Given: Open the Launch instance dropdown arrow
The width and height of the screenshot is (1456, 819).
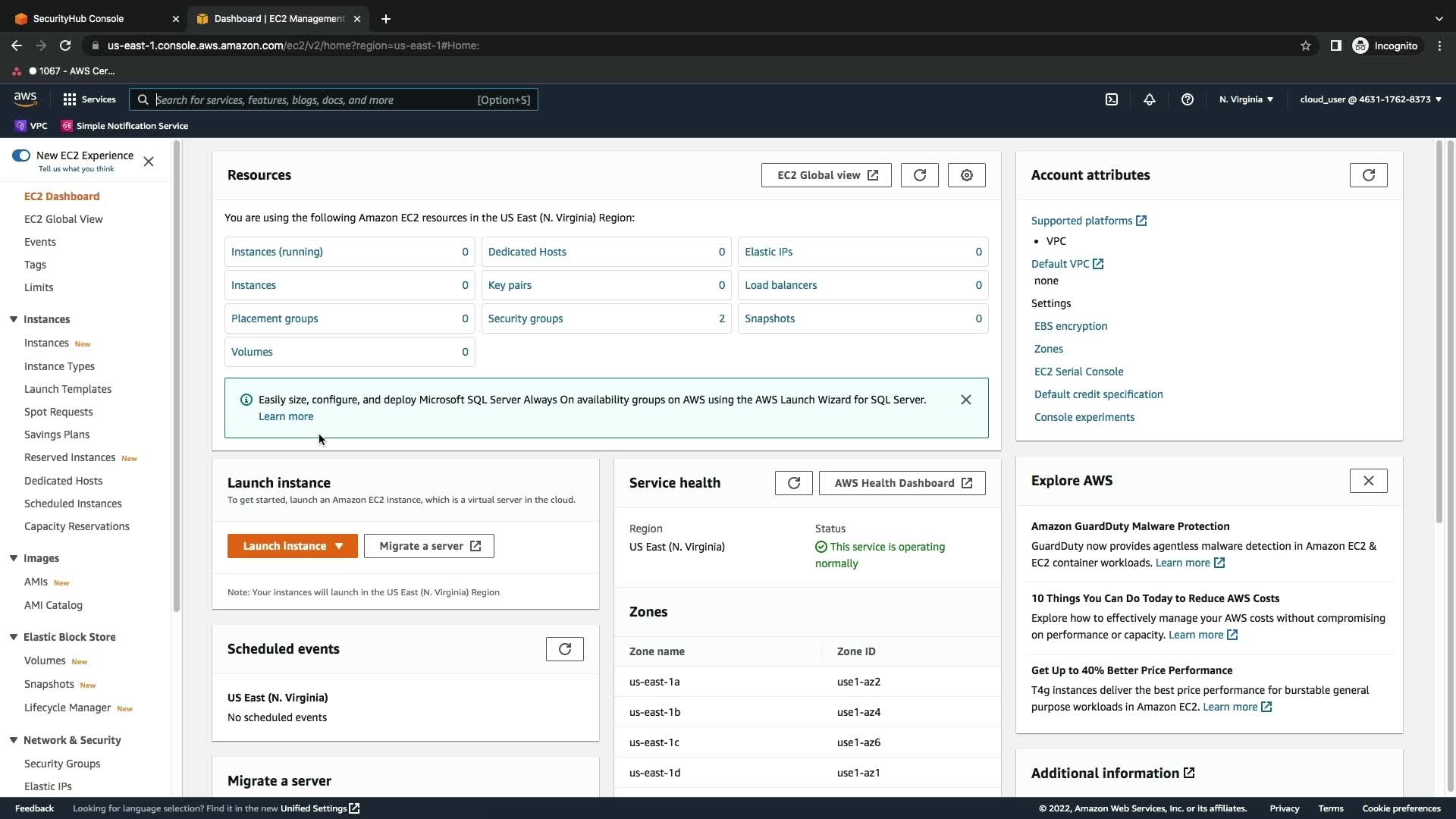Looking at the screenshot, I should 339,546.
